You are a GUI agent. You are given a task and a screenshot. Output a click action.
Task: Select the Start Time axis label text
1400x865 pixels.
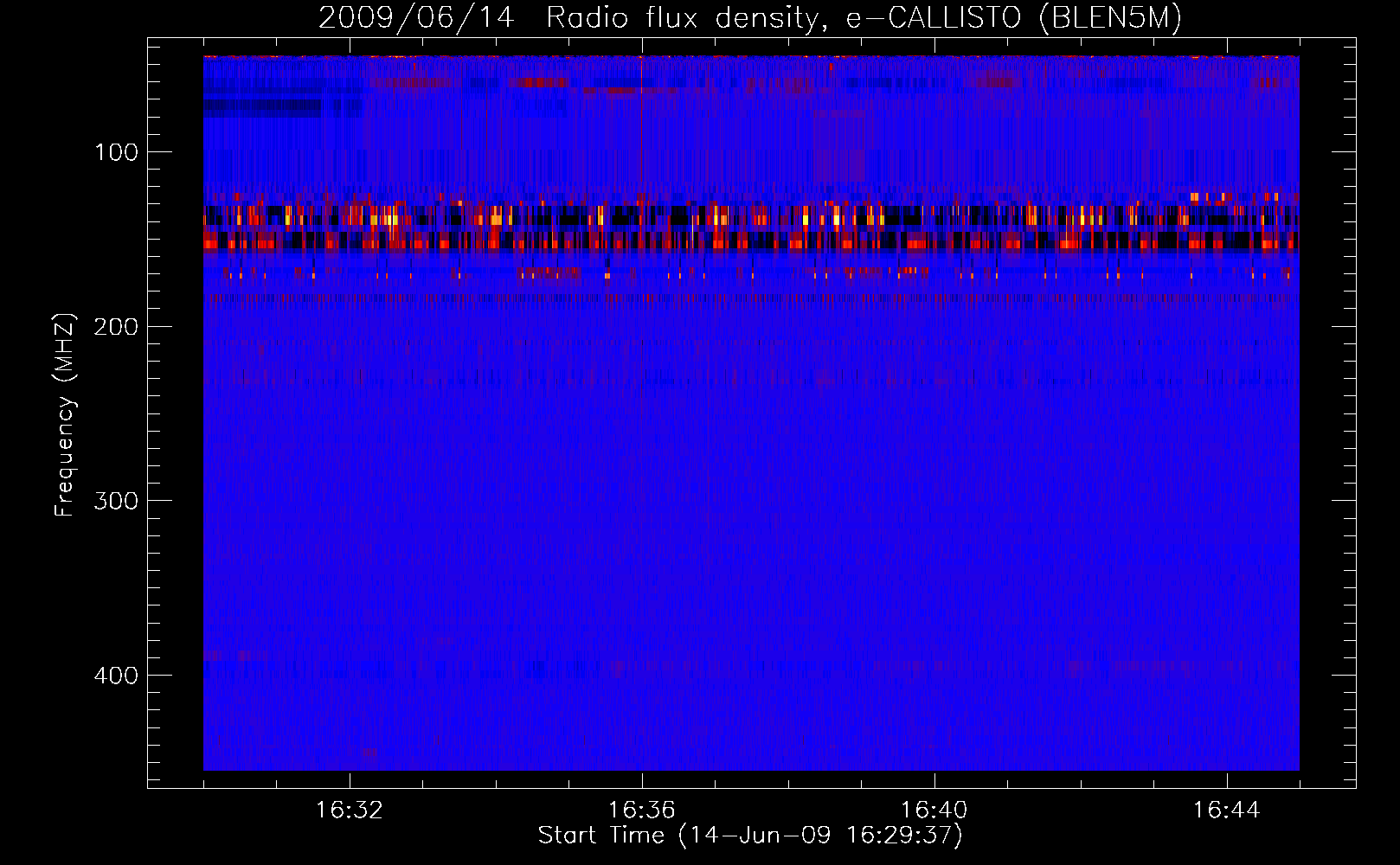point(750,836)
